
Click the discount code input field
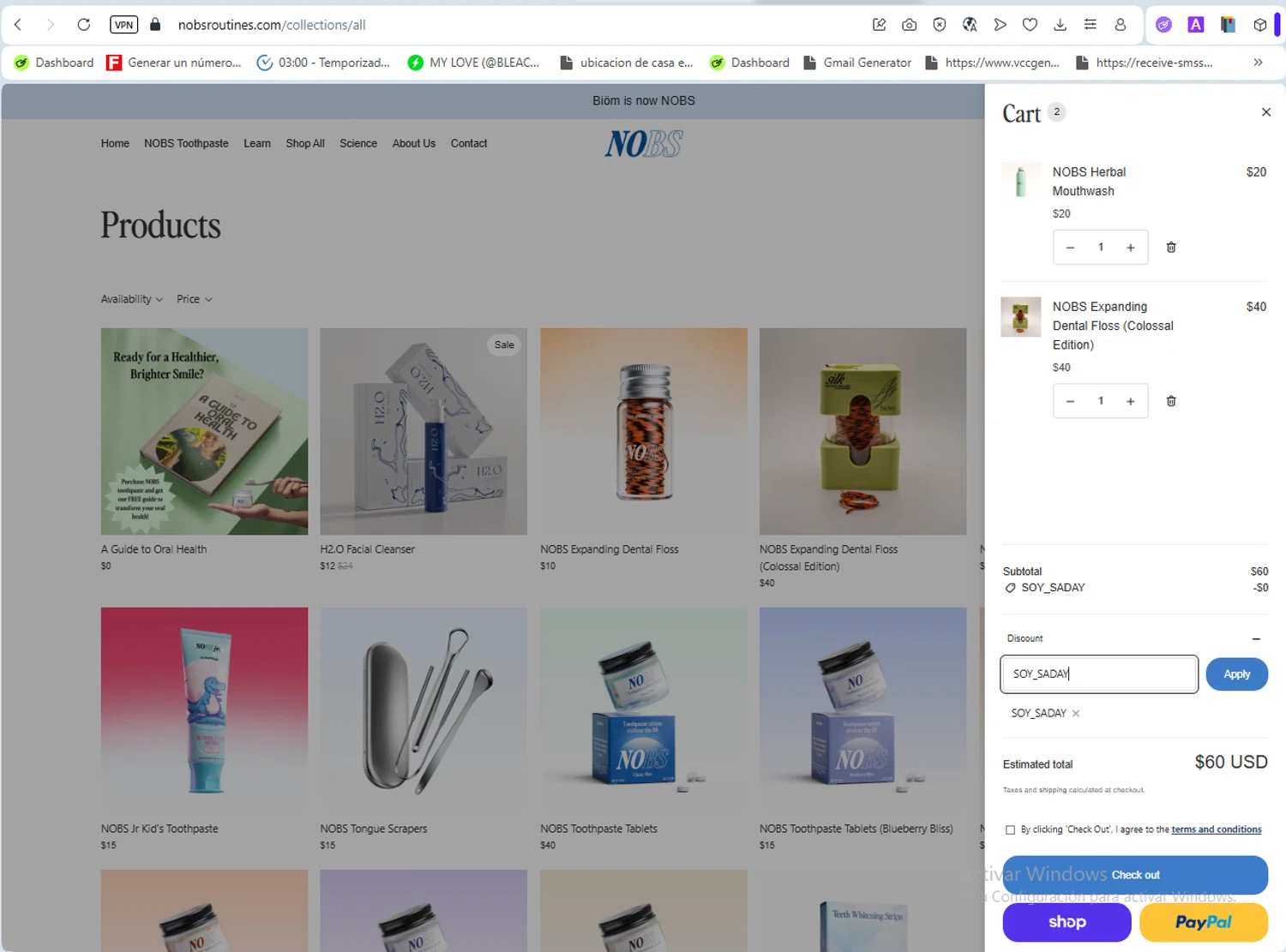[x=1099, y=674]
